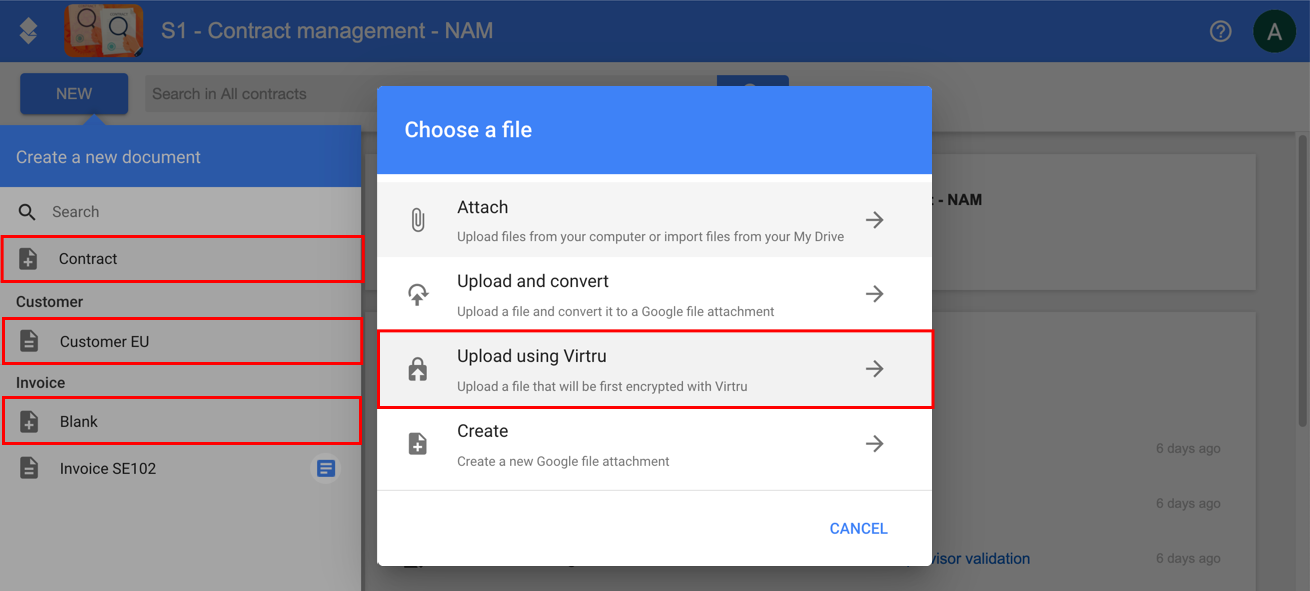This screenshot has height=591, width=1310.
Task: Expand the Create option arrow
Action: [x=875, y=444]
